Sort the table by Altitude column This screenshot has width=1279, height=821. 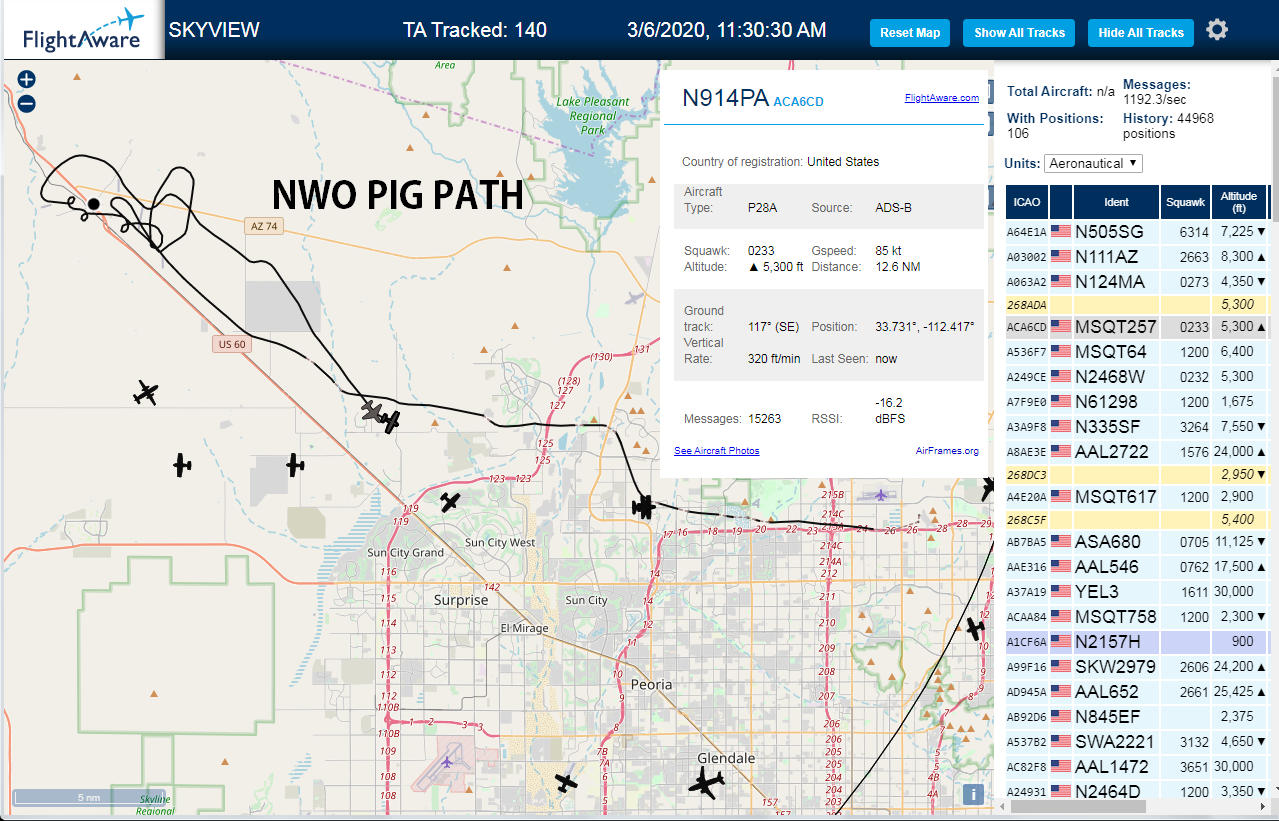click(x=1239, y=202)
